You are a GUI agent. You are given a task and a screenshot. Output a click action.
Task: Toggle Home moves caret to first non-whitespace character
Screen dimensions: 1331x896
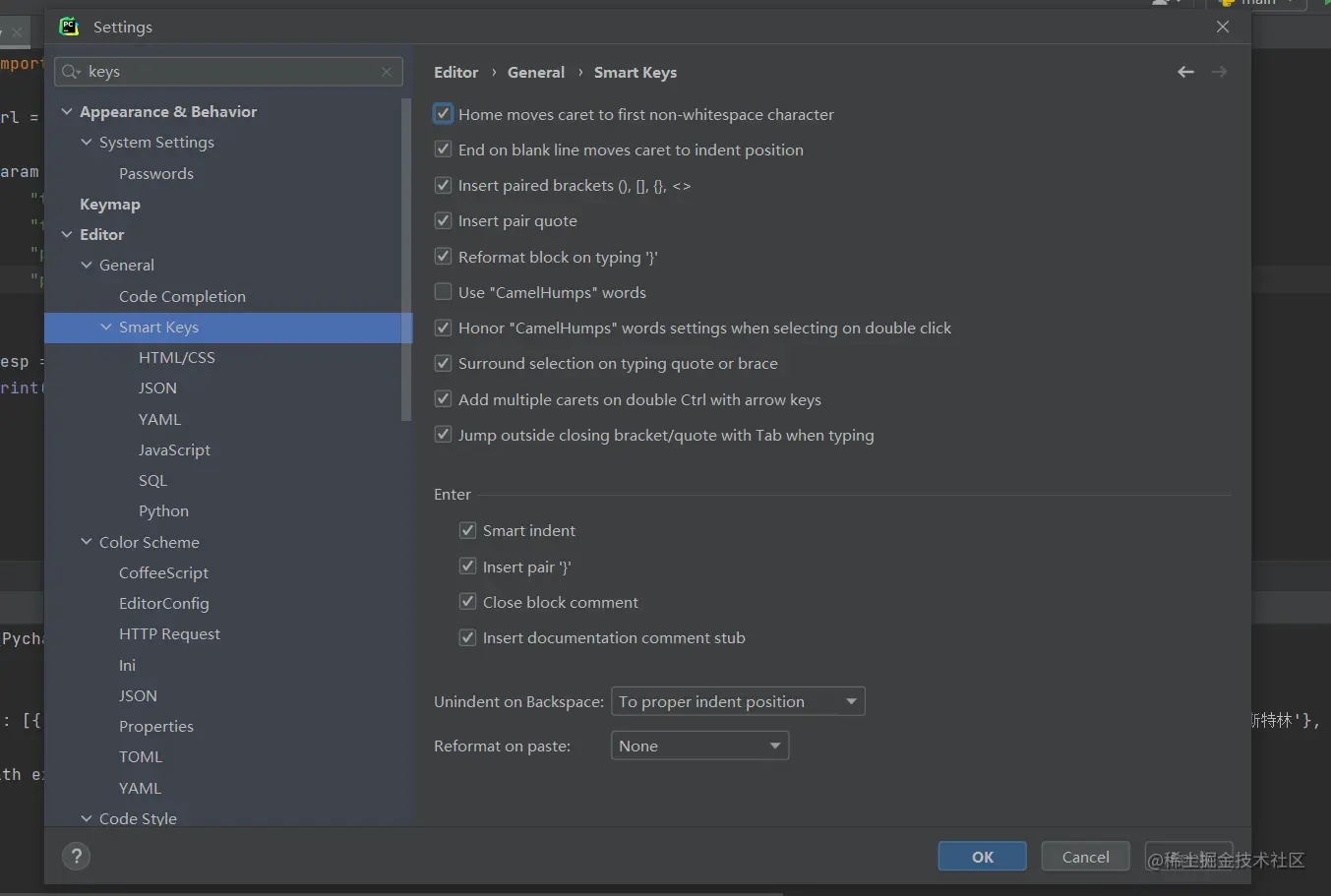444,114
